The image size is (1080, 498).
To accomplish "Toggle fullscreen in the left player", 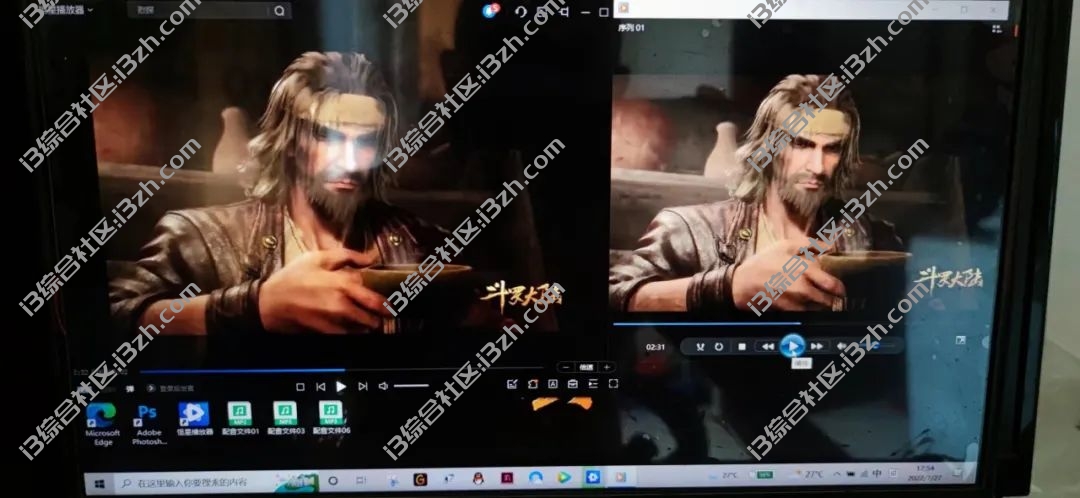I will [613, 384].
